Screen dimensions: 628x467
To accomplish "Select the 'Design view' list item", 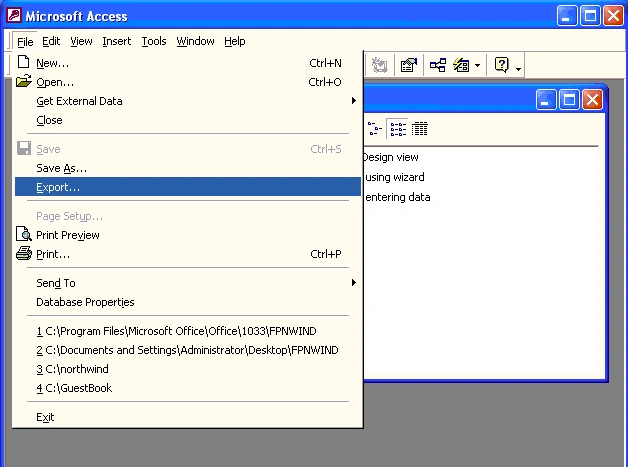I will (x=391, y=157).
